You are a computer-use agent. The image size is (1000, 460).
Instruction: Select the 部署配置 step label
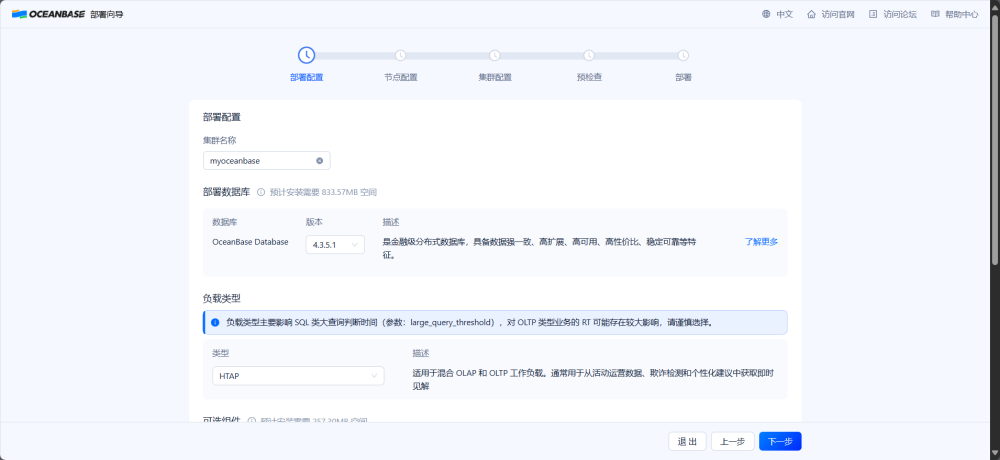tap(307, 78)
